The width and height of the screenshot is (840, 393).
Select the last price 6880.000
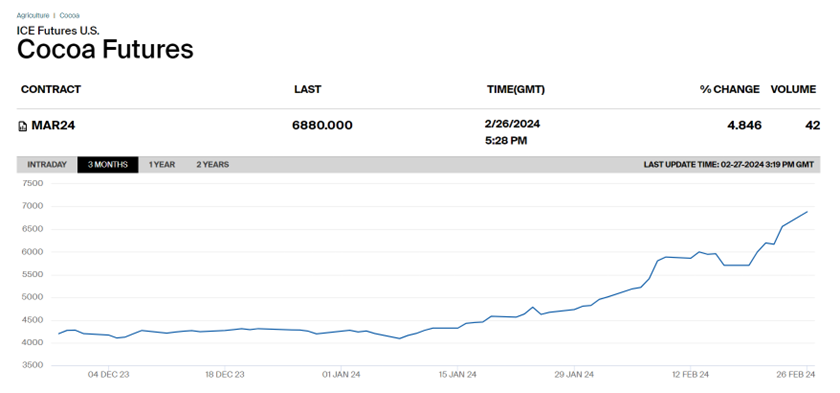[x=322, y=126]
